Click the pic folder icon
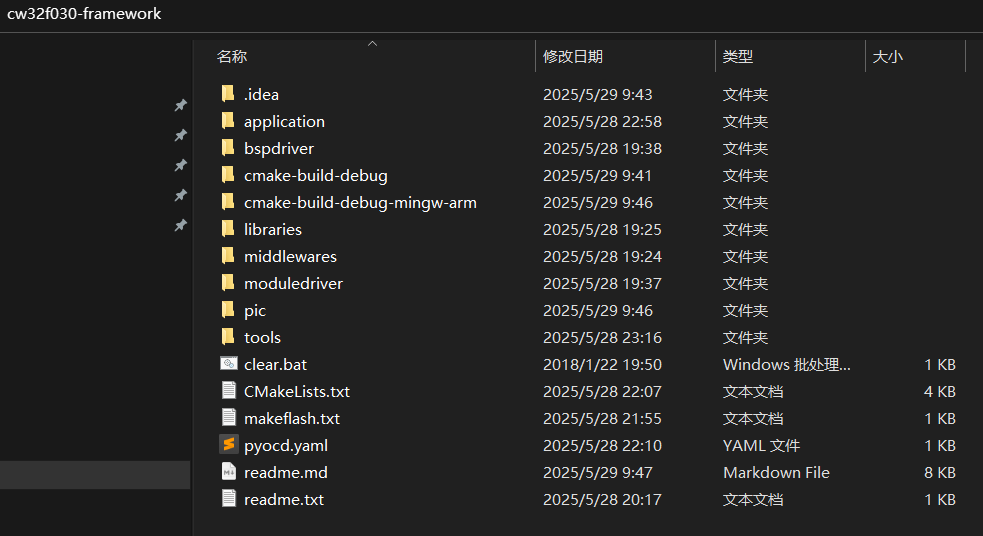Screen dimensions: 983x536 point(228,310)
